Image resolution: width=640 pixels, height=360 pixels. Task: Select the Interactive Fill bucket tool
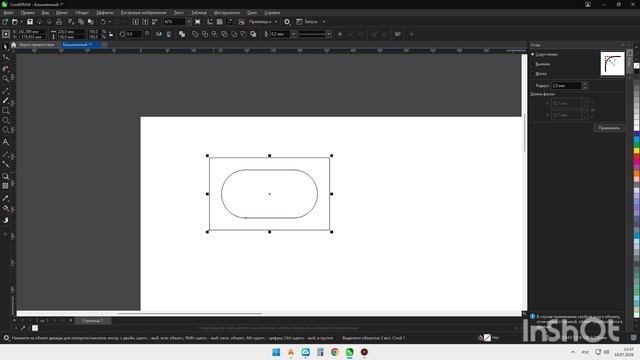(x=5, y=209)
